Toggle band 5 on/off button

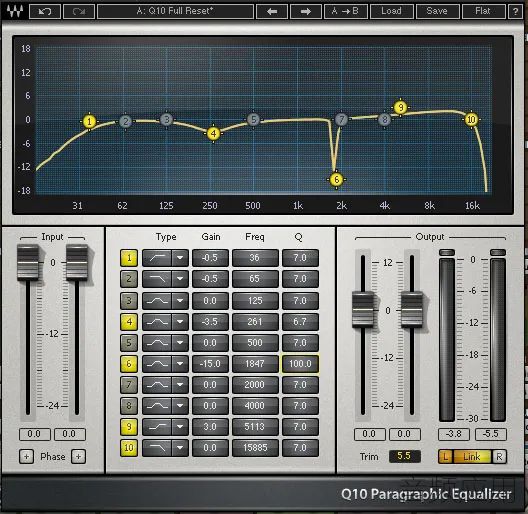click(x=129, y=343)
